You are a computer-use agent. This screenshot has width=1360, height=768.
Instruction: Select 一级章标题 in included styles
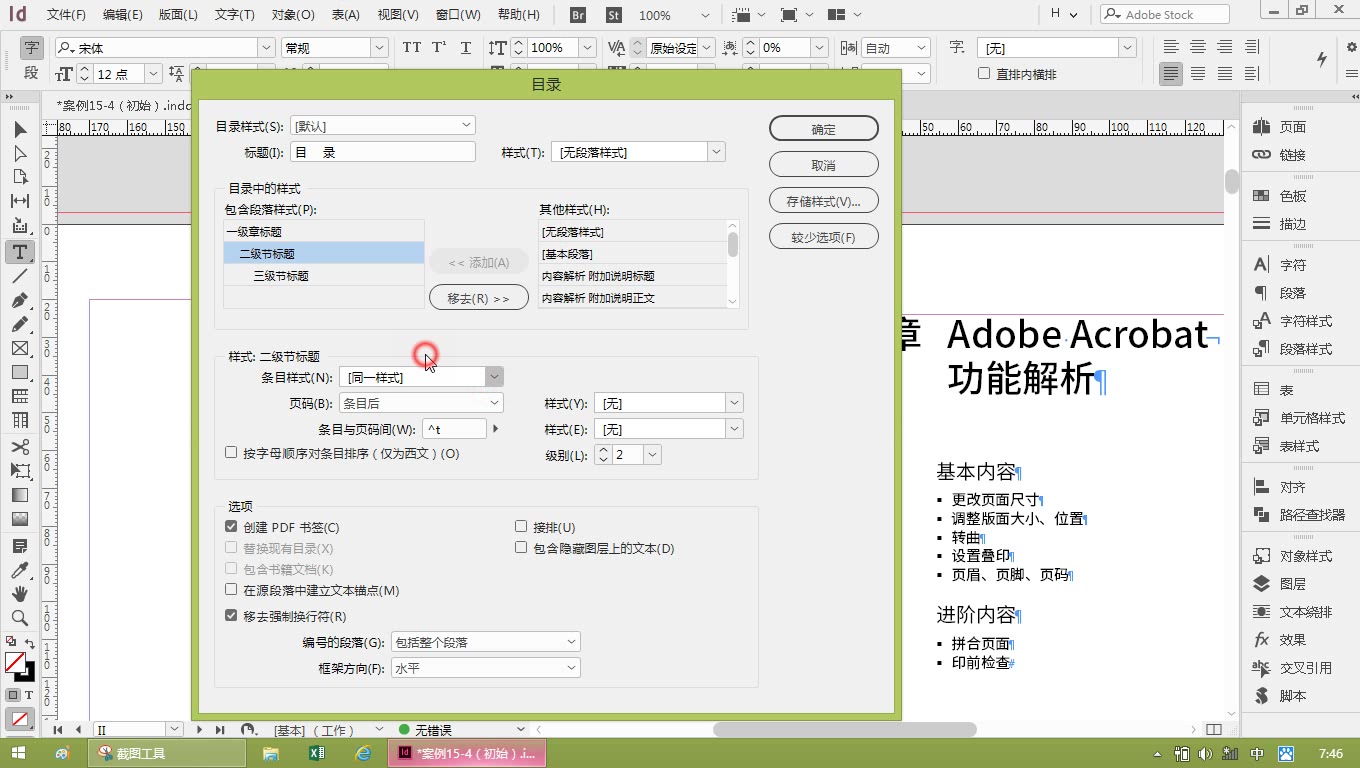coord(324,232)
